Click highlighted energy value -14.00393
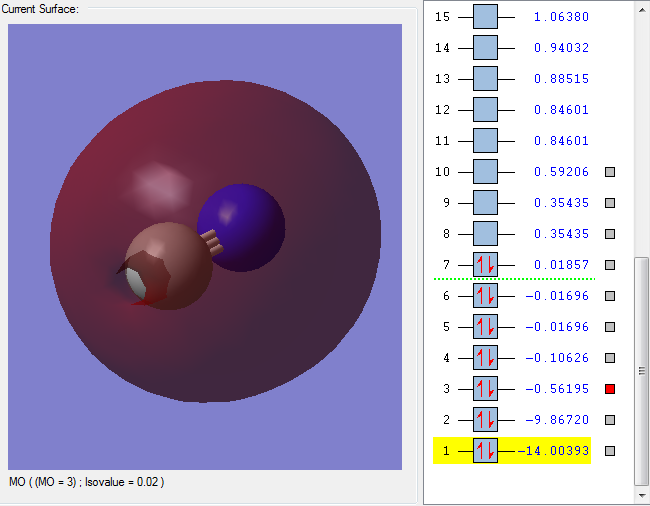This screenshot has height=506, width=650. coord(553,451)
